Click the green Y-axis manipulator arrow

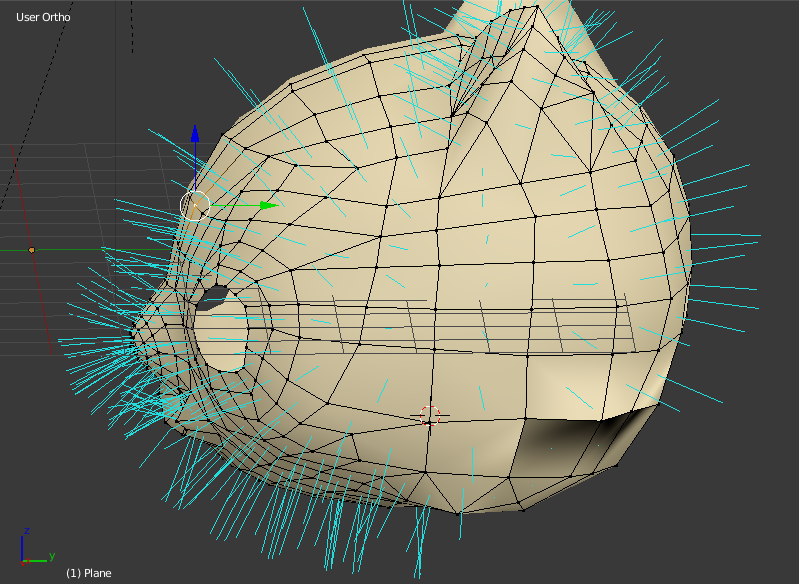coord(269,205)
